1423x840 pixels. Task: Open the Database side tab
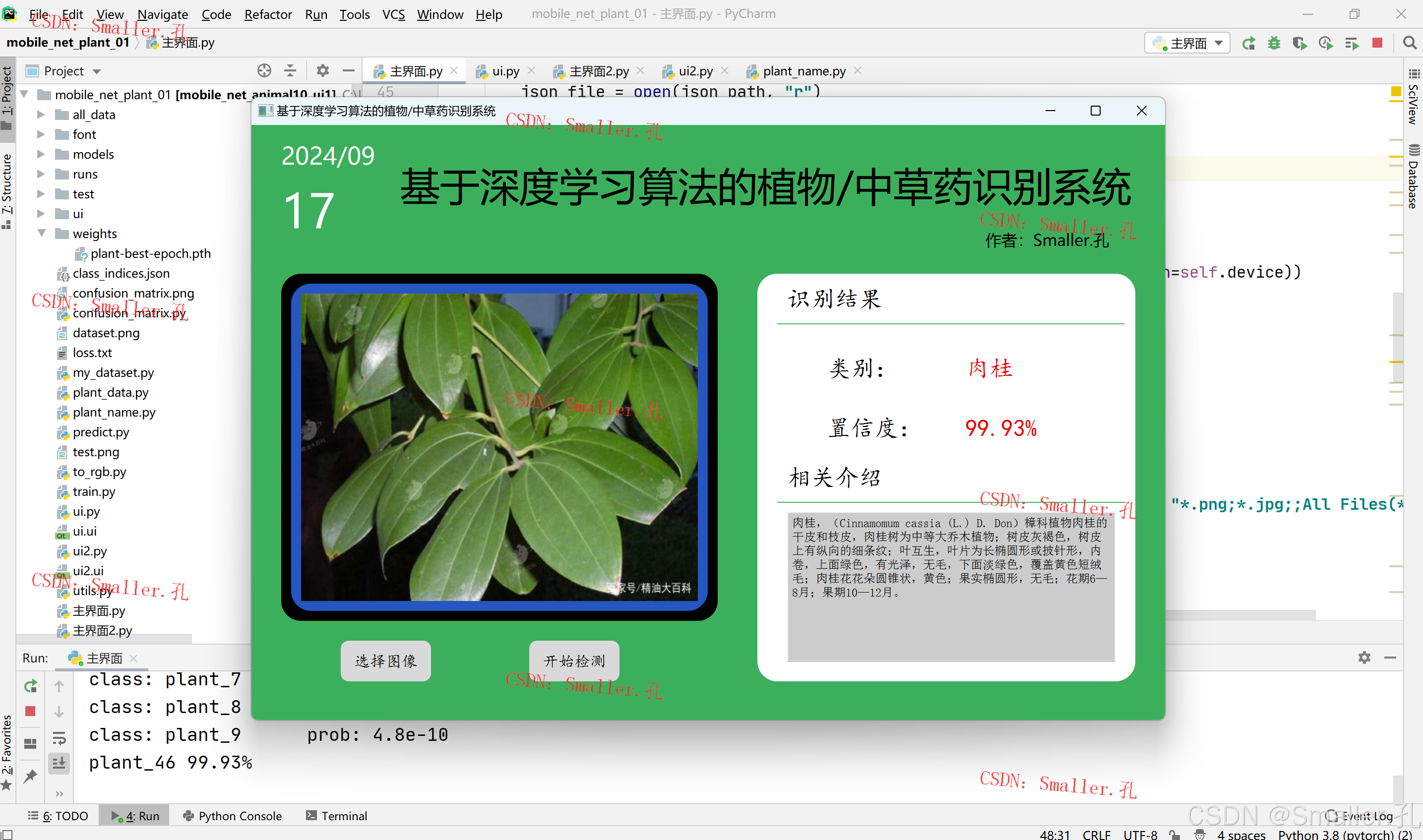click(x=1414, y=177)
